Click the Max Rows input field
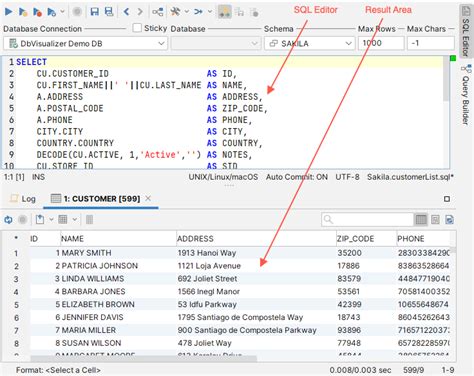The image size is (474, 376). pyautogui.click(x=381, y=43)
